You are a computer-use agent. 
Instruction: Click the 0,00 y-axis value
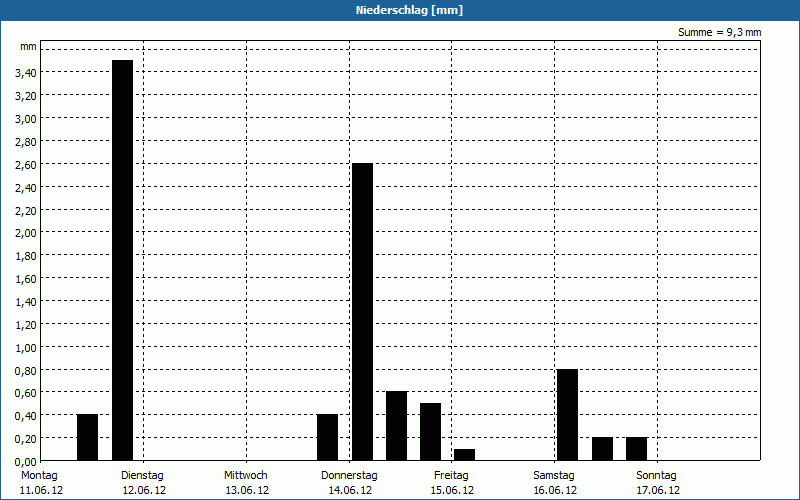tap(26, 462)
